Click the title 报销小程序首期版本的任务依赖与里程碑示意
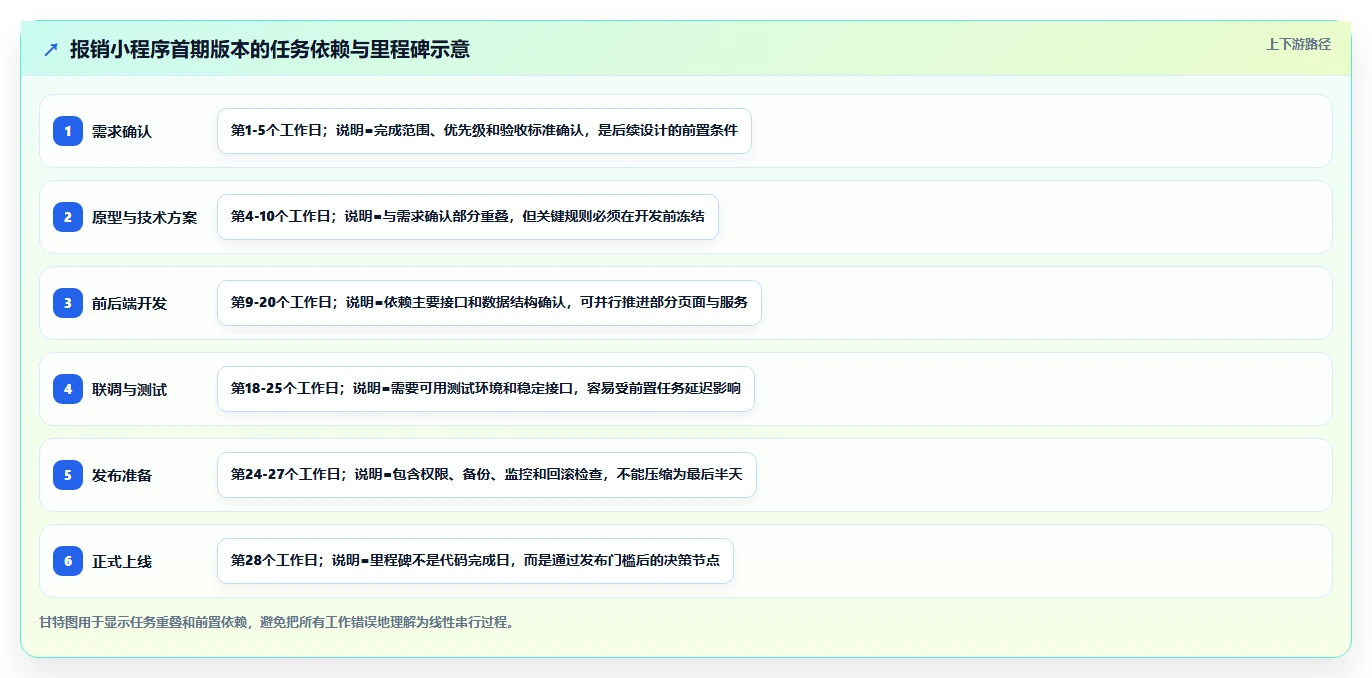This screenshot has width=1372, height=678. (270, 49)
